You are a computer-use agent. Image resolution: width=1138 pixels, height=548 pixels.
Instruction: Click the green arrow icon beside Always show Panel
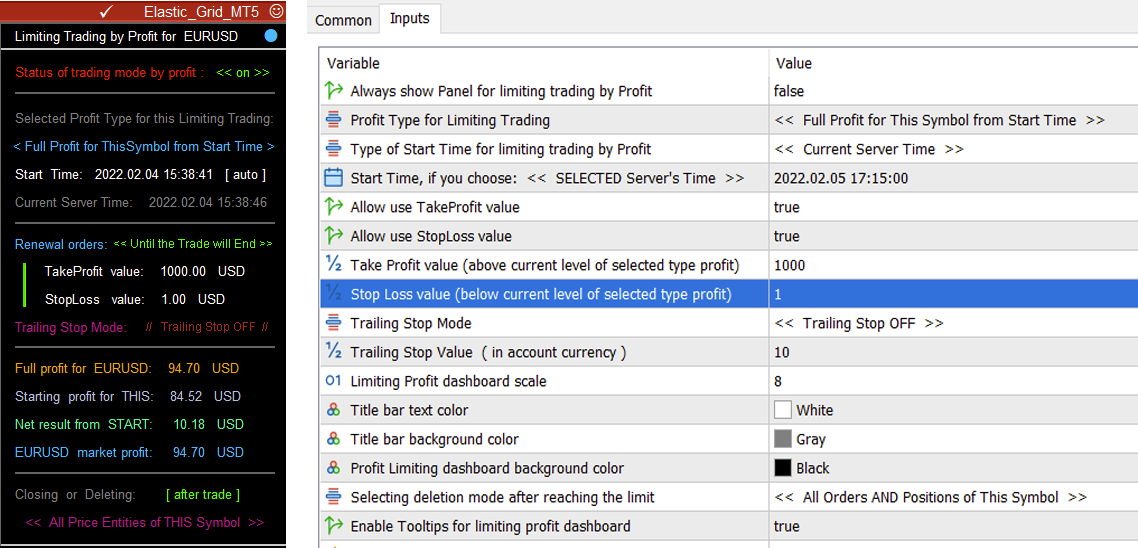click(x=333, y=91)
